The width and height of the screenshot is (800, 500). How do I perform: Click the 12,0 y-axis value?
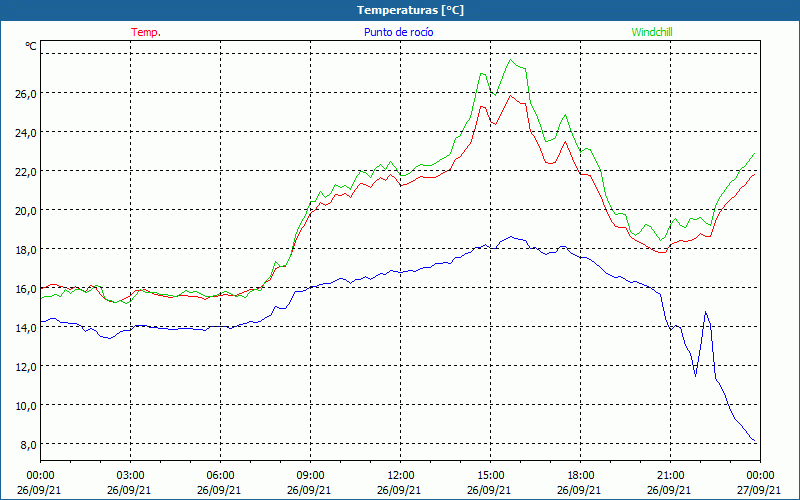[x=28, y=366]
